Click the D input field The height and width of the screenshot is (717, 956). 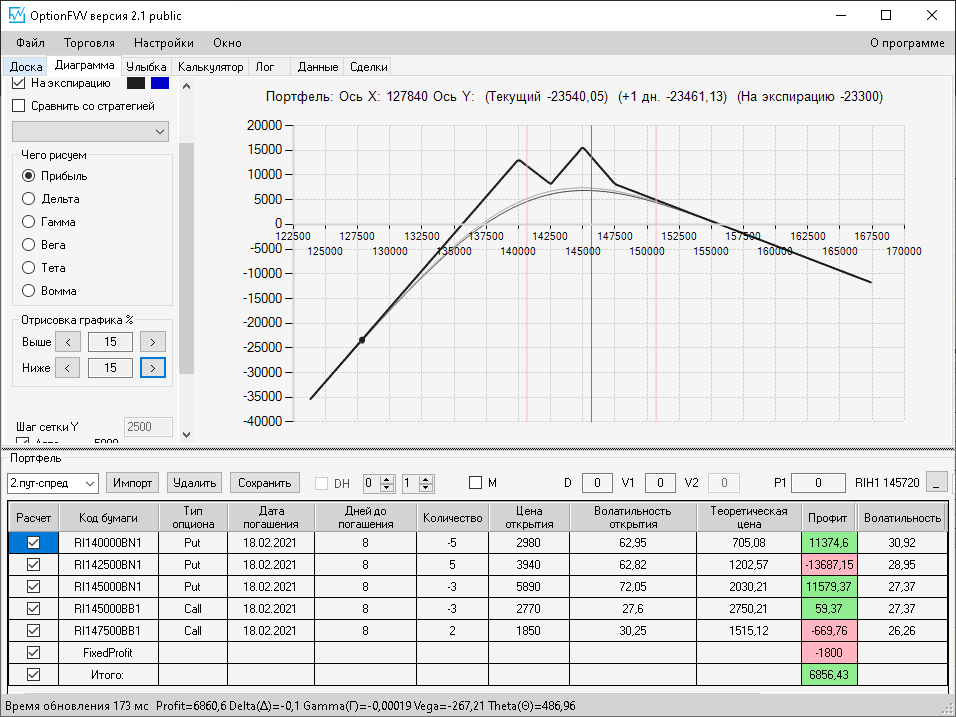(597, 483)
